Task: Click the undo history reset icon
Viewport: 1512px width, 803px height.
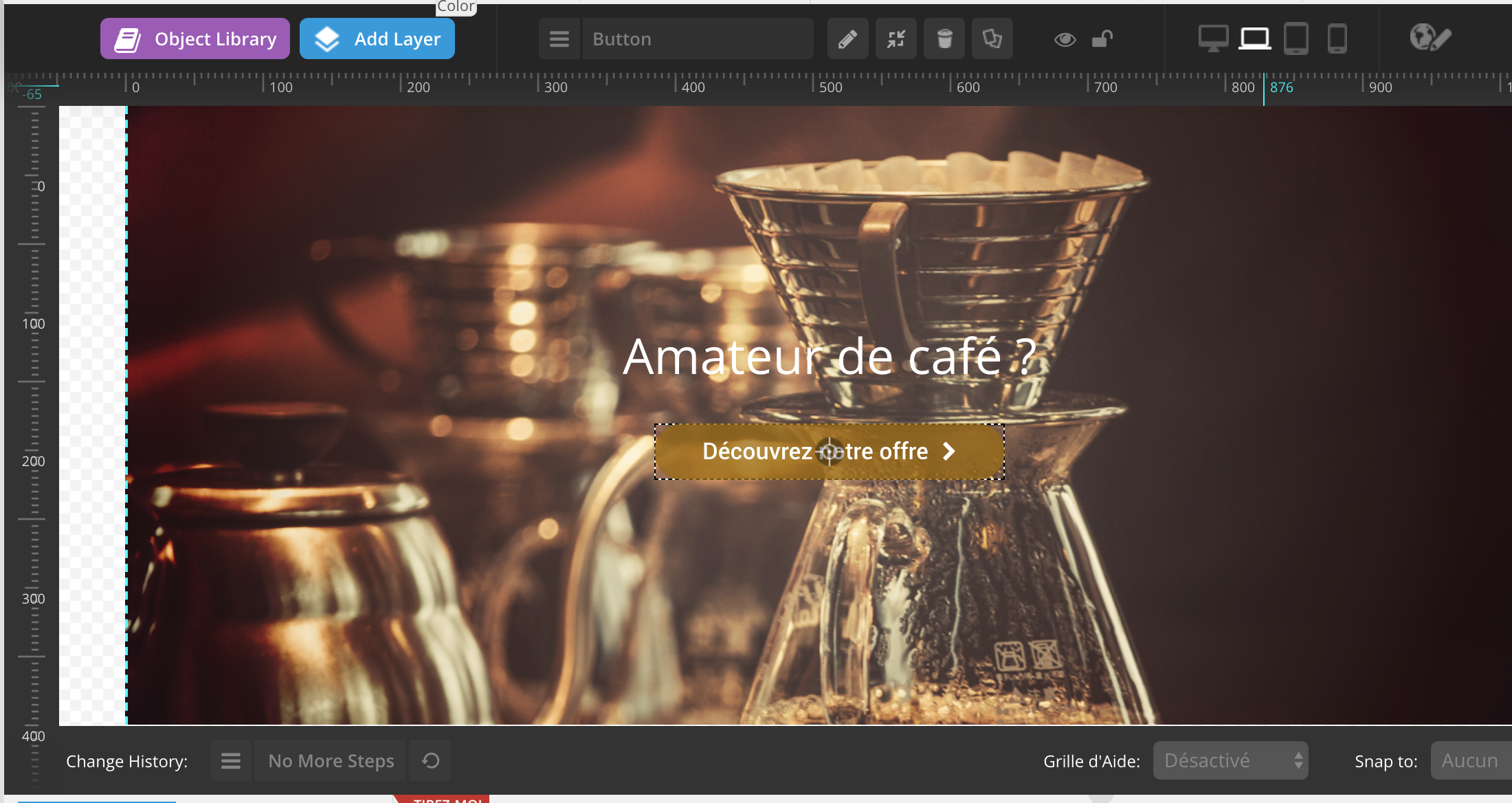Action: click(x=430, y=760)
